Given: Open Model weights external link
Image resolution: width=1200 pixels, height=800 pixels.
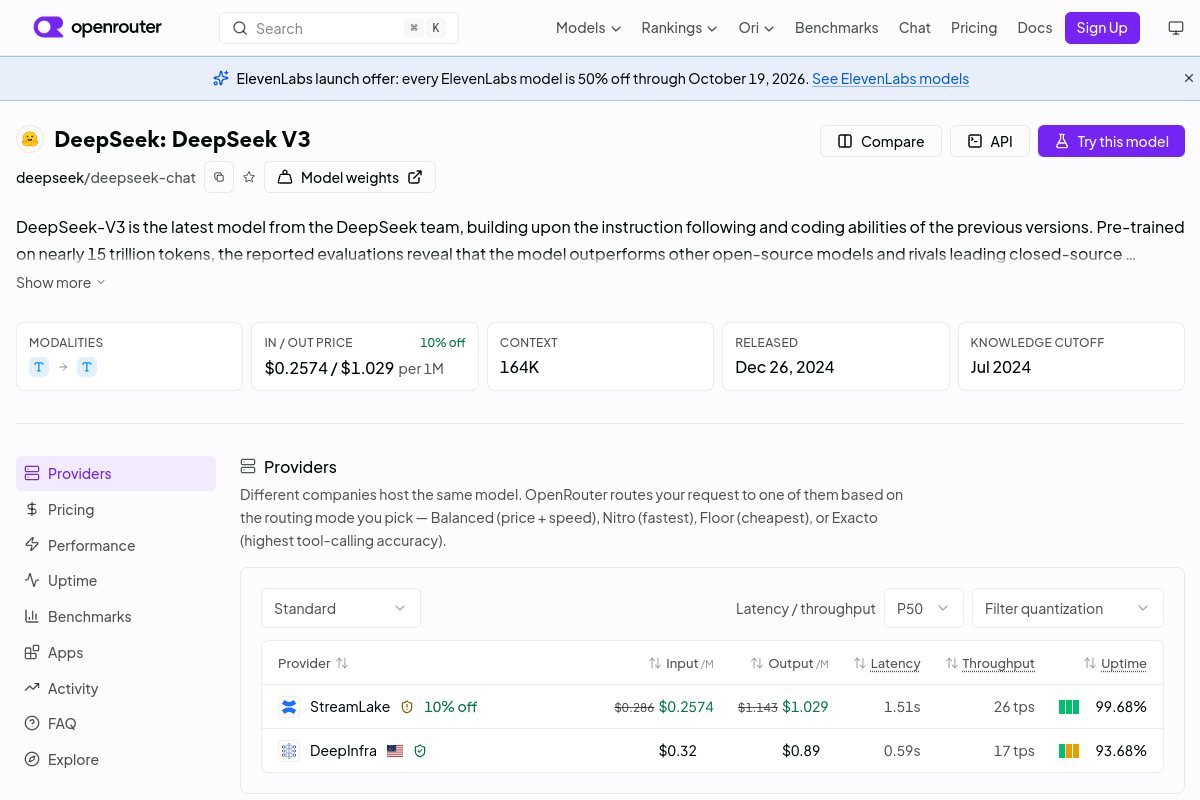Looking at the screenshot, I should (x=350, y=177).
